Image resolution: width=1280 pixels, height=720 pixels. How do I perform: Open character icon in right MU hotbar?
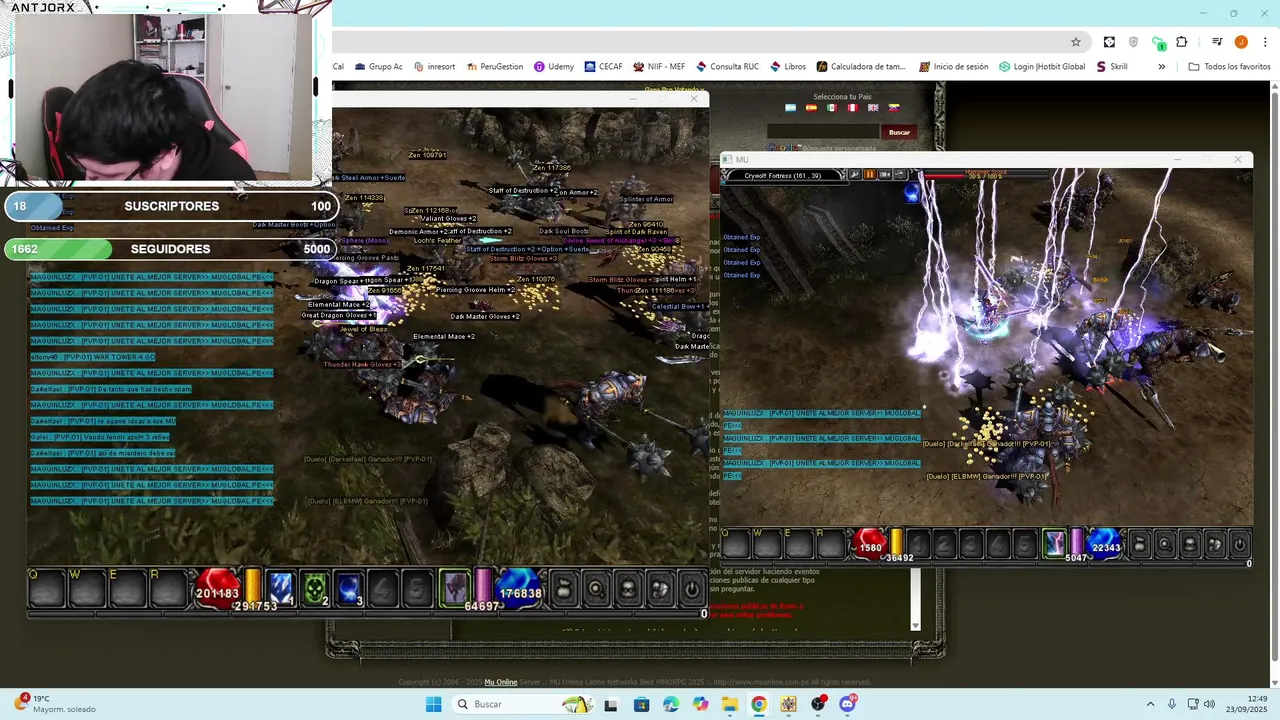(1190, 545)
